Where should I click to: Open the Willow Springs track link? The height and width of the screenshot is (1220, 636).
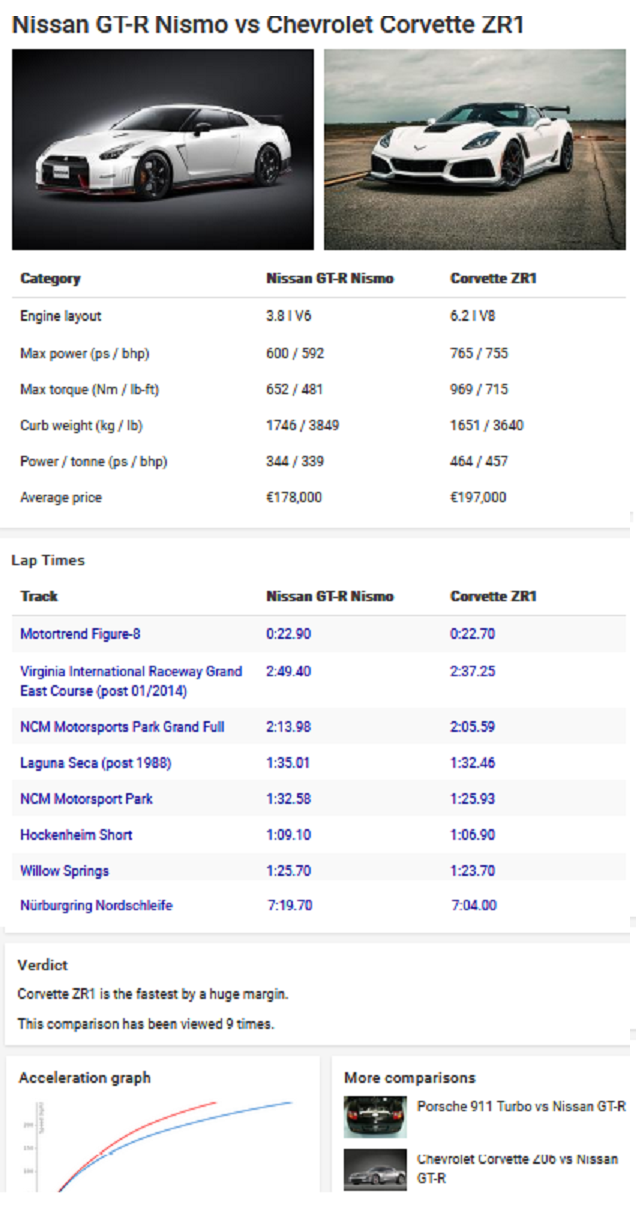pyautogui.click(x=65, y=871)
